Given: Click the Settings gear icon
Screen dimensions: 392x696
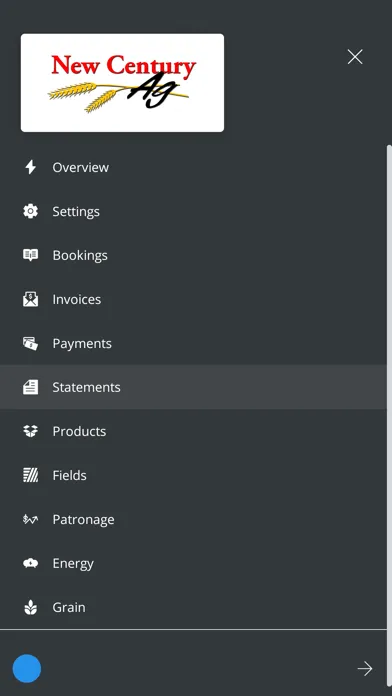Looking at the screenshot, I should (30, 211).
